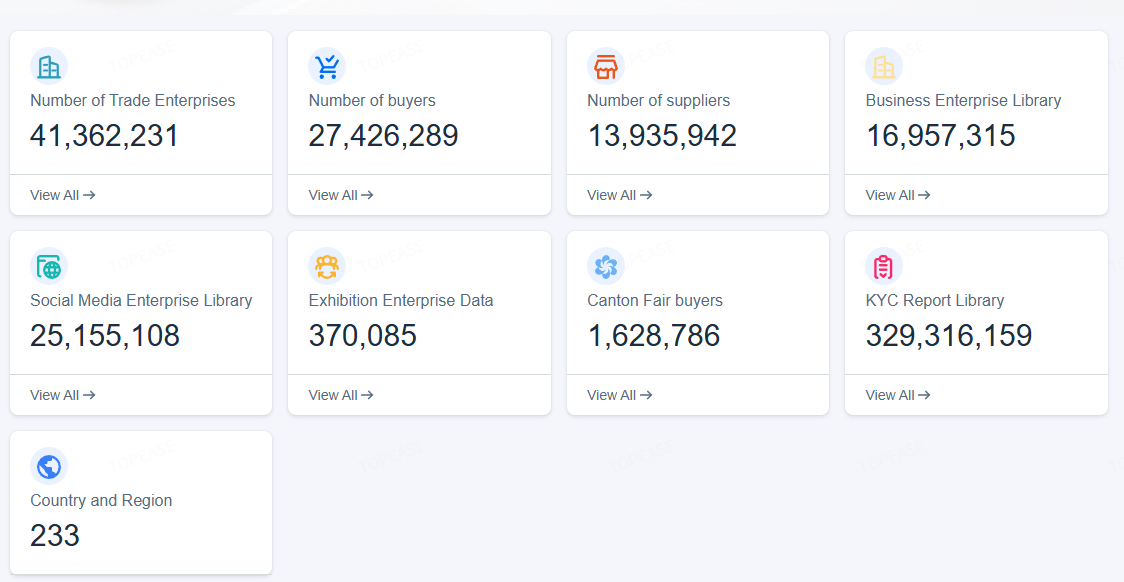This screenshot has width=1124, height=582.
Task: Click the 41,362,231 trade enterprises count
Action: [x=105, y=135]
